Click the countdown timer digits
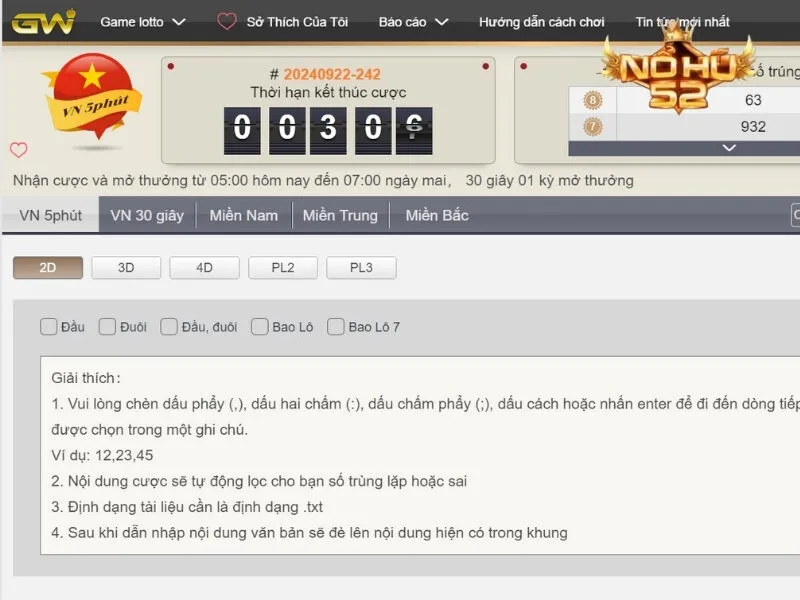Image resolution: width=800 pixels, height=600 pixels. (328, 131)
